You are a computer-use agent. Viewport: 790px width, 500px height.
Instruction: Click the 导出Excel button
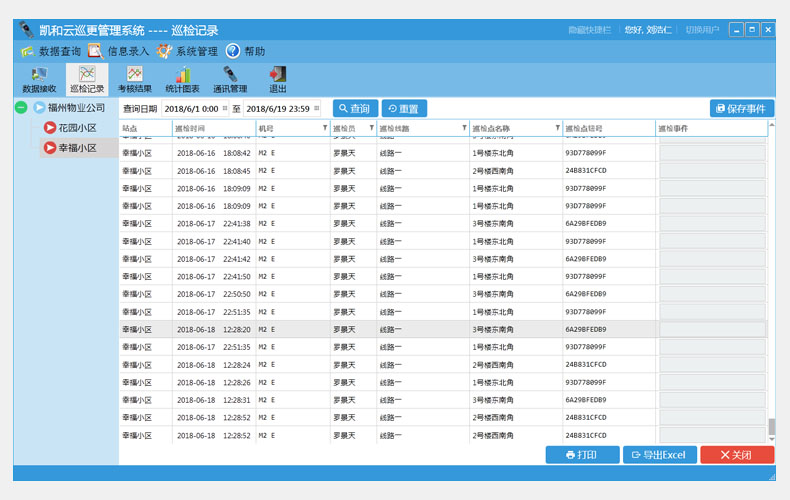(660, 455)
